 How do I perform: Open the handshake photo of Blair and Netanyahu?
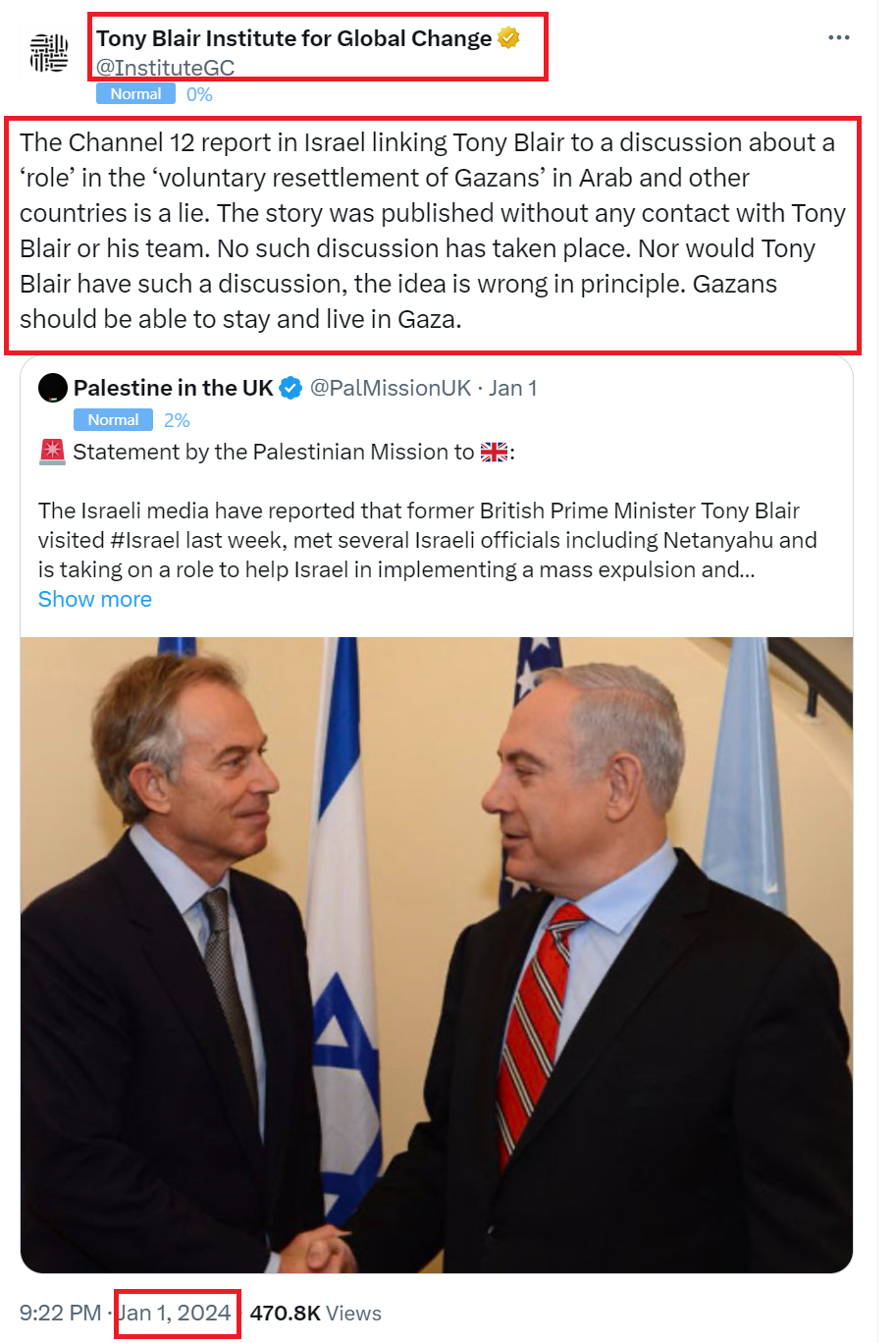click(x=437, y=954)
